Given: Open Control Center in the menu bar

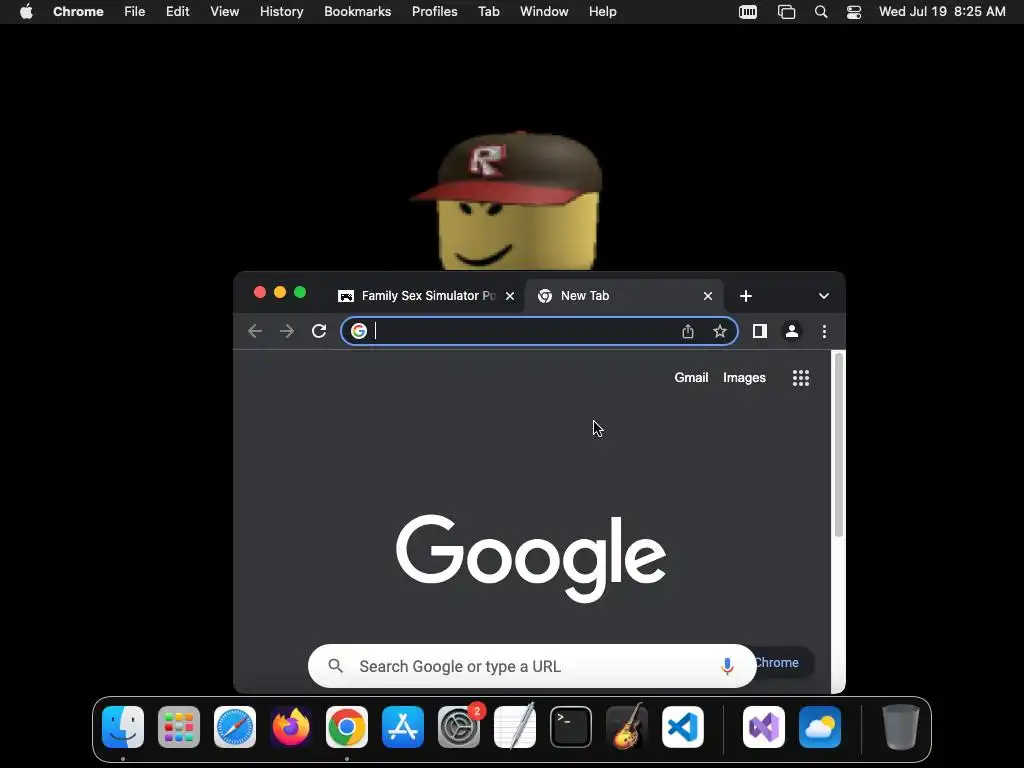Looking at the screenshot, I should (854, 12).
